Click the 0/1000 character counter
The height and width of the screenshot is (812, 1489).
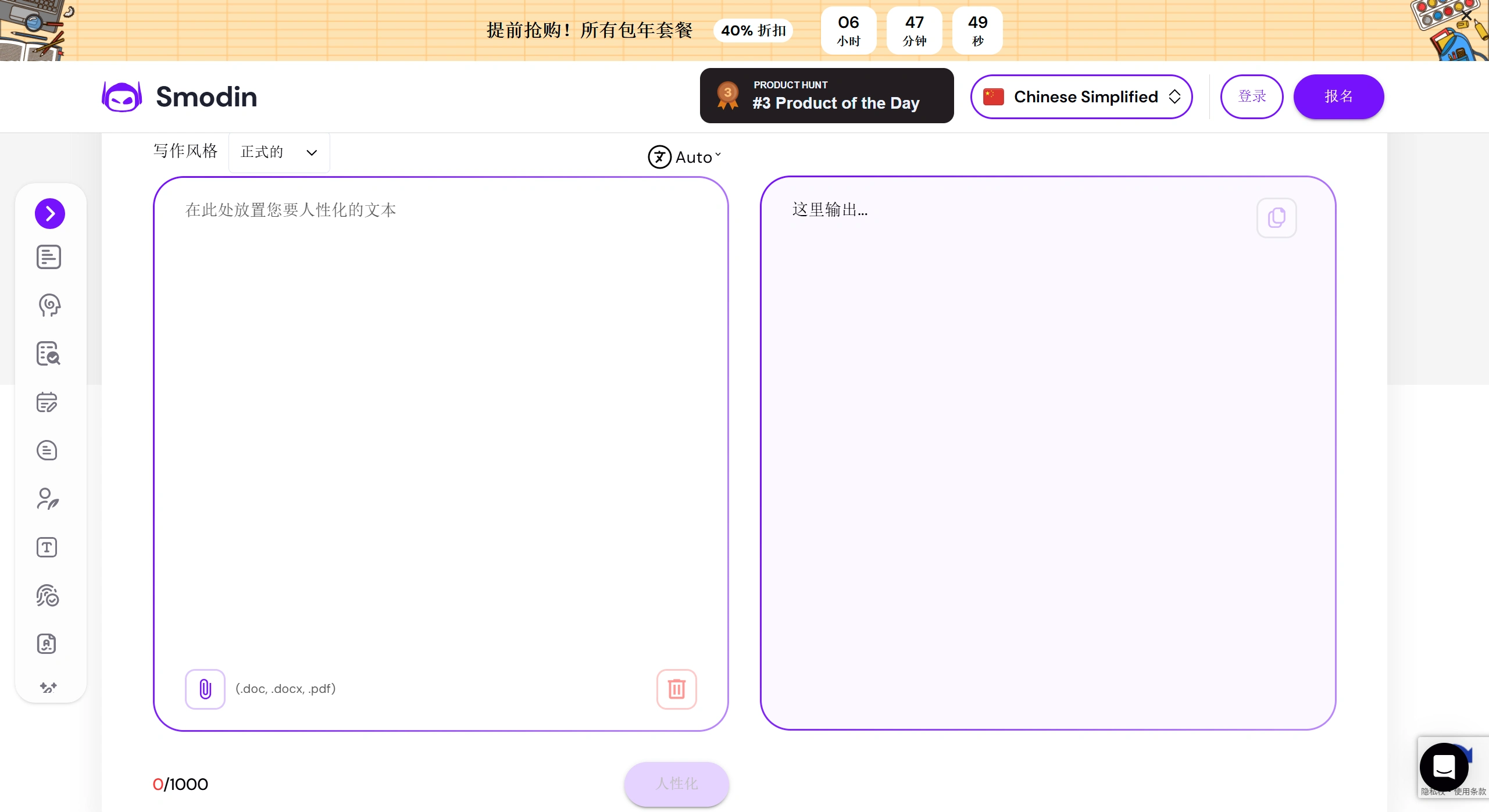(x=180, y=784)
